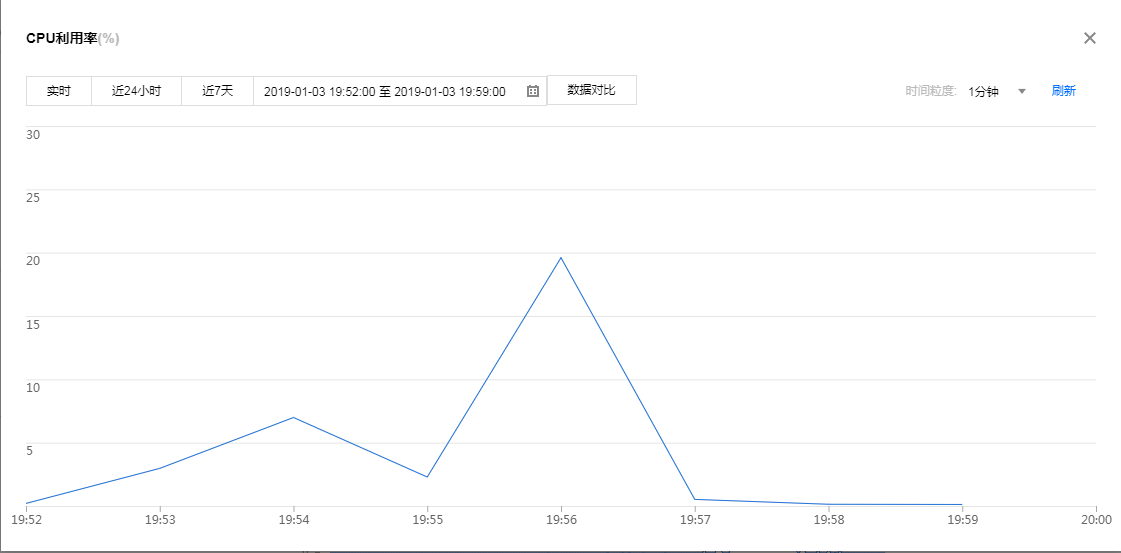1121x553 pixels.
Task: Select the 近24小时 time range
Action: point(136,91)
